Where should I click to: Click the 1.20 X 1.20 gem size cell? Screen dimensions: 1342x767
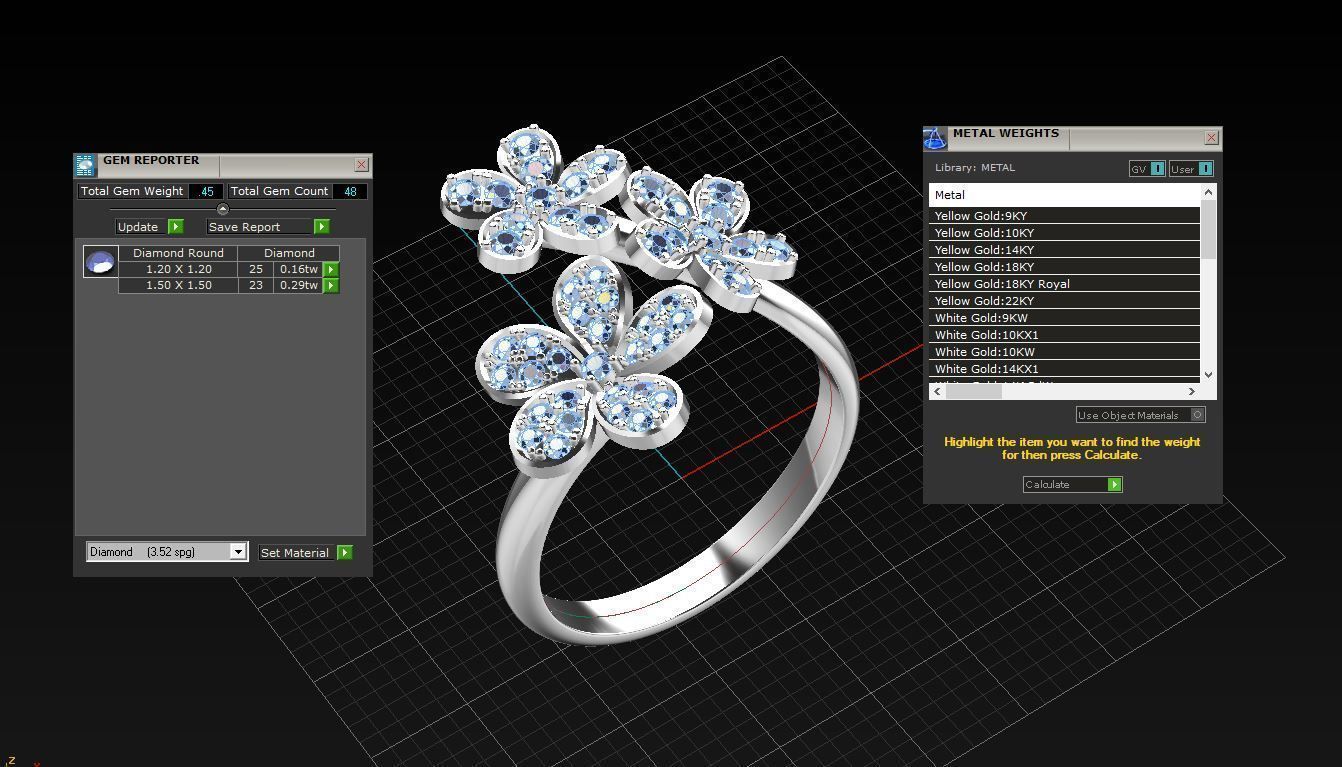point(178,270)
